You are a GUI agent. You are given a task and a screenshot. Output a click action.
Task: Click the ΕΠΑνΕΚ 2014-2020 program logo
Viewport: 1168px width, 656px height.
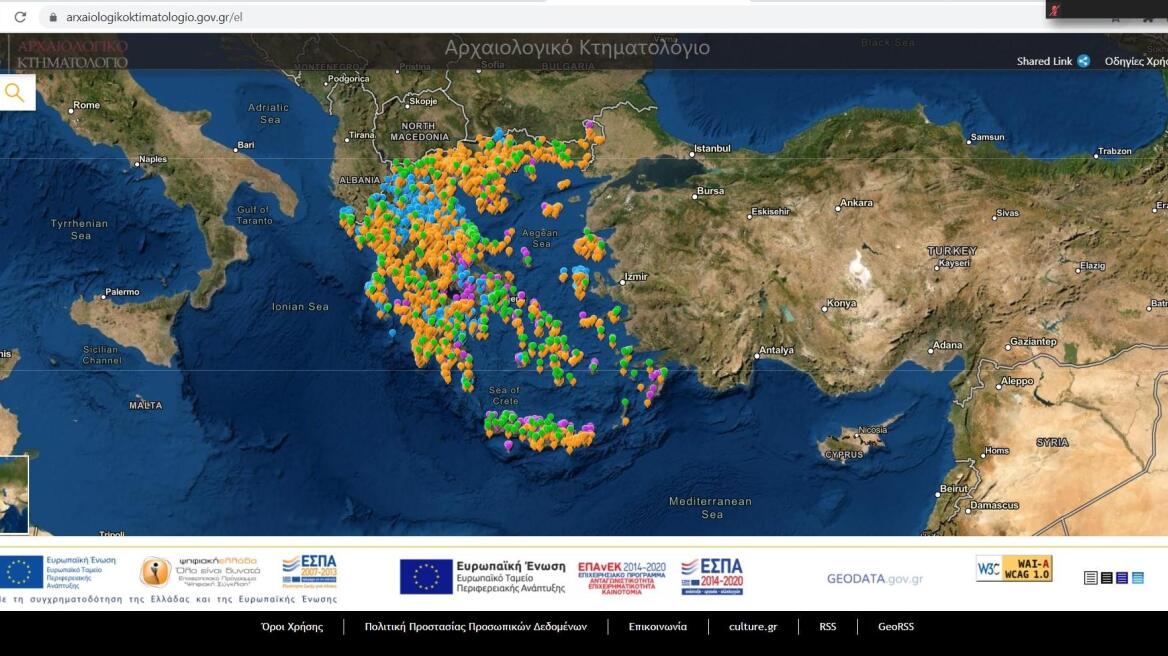tap(621, 577)
